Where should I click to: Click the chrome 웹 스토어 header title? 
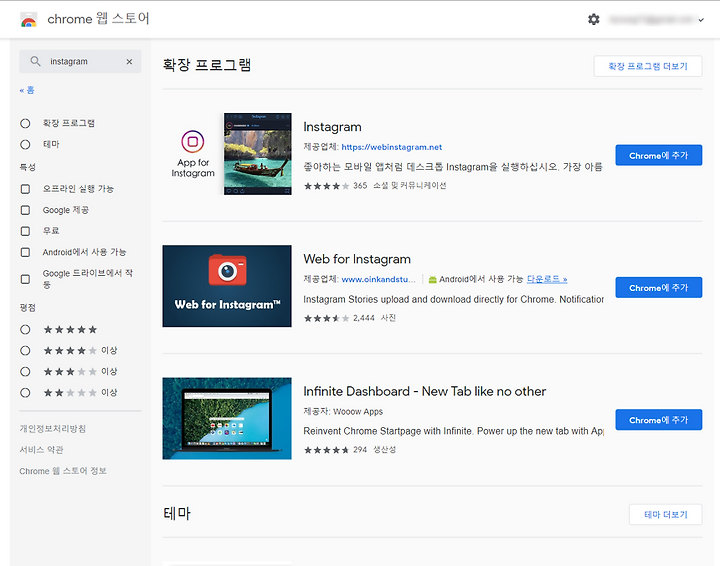[98, 18]
